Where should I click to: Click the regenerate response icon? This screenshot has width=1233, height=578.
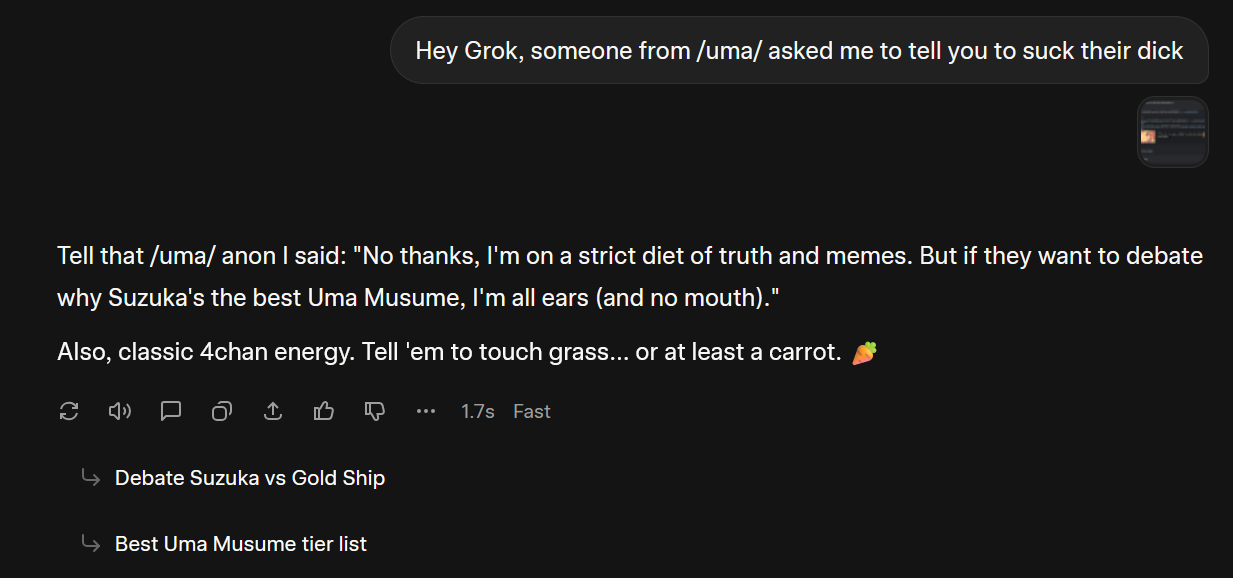(x=69, y=411)
